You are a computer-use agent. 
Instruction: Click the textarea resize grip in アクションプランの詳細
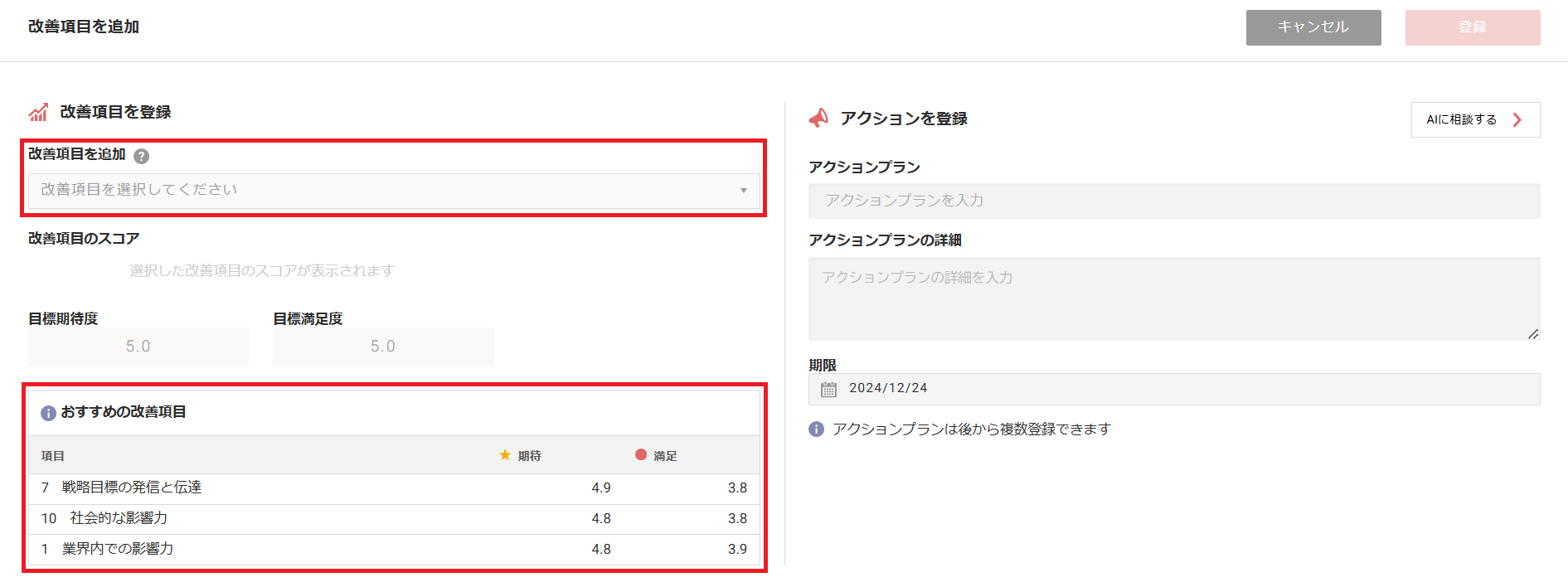[x=1533, y=334]
